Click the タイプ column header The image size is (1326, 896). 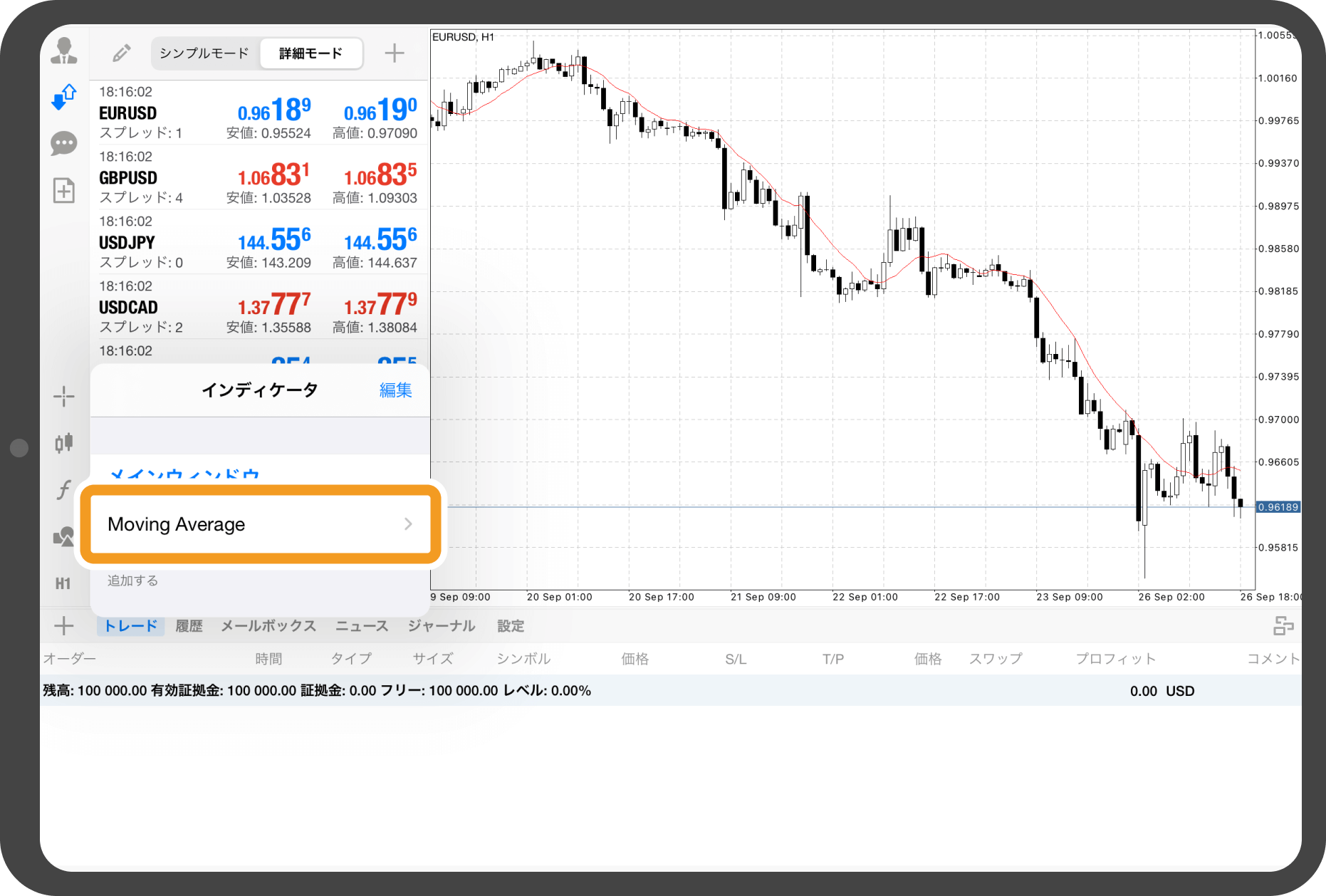click(x=351, y=659)
